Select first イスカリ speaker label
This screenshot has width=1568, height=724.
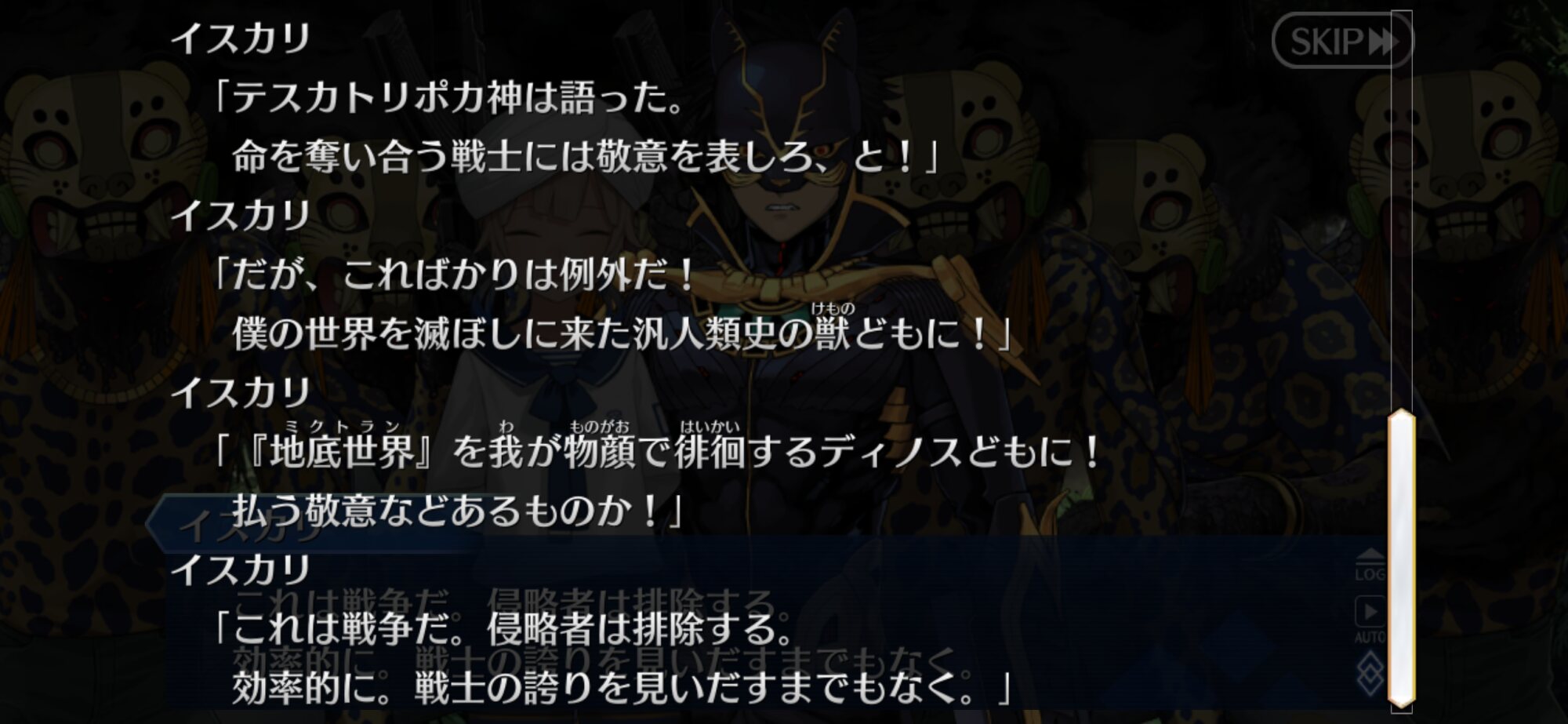pos(241,38)
